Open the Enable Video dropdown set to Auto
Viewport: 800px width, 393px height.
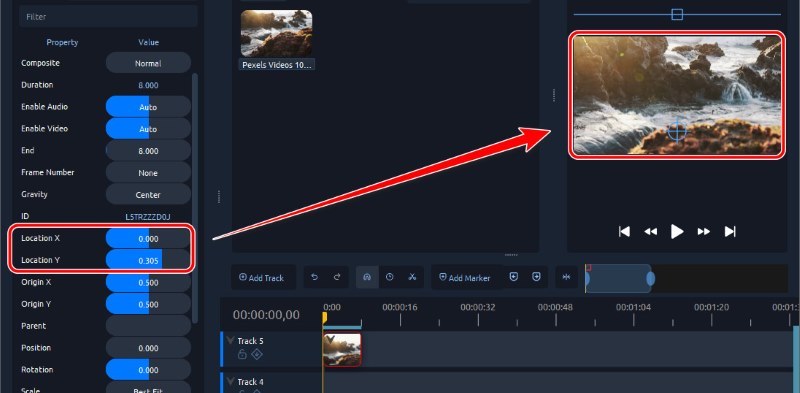click(x=148, y=129)
